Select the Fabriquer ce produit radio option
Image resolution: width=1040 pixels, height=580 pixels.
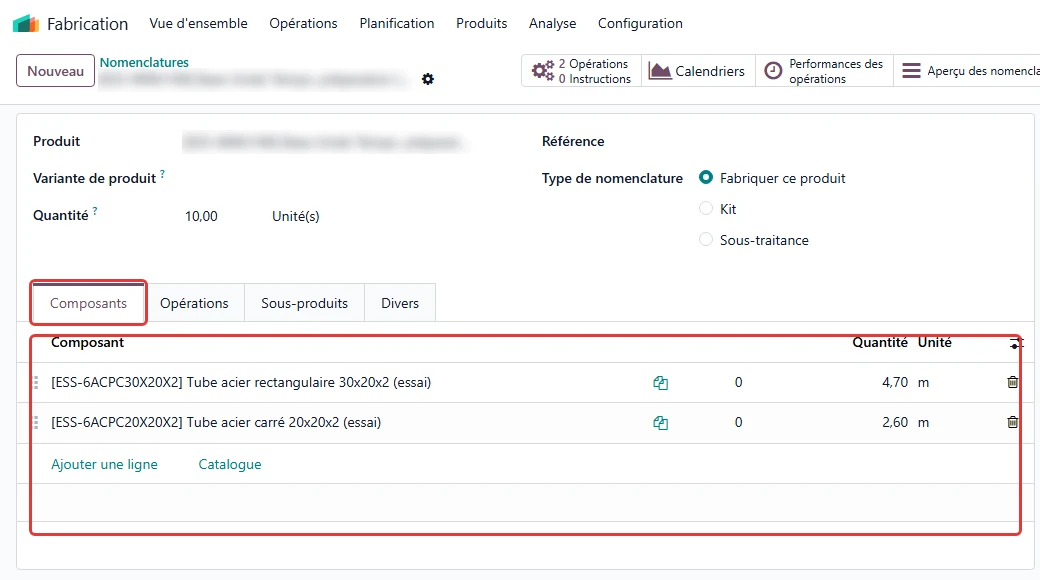pos(706,177)
